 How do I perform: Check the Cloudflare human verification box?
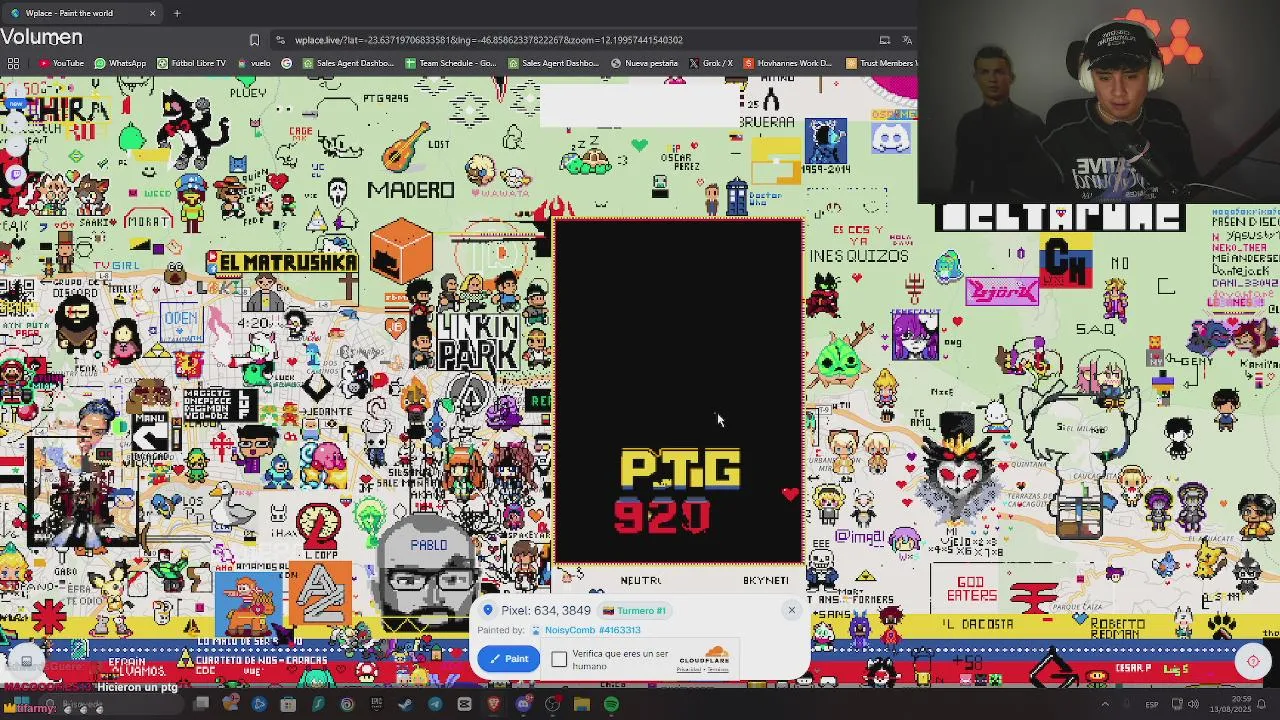(559, 659)
